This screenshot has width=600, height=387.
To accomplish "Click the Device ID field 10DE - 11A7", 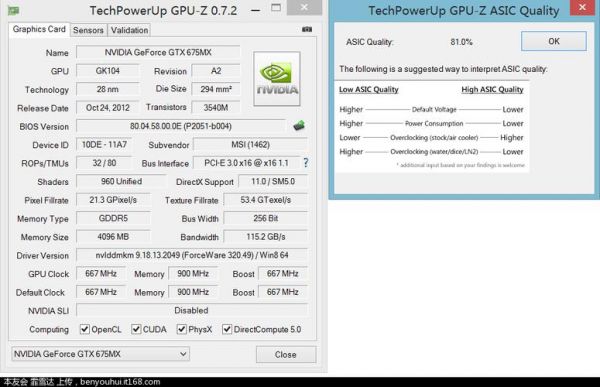I will (x=104, y=144).
